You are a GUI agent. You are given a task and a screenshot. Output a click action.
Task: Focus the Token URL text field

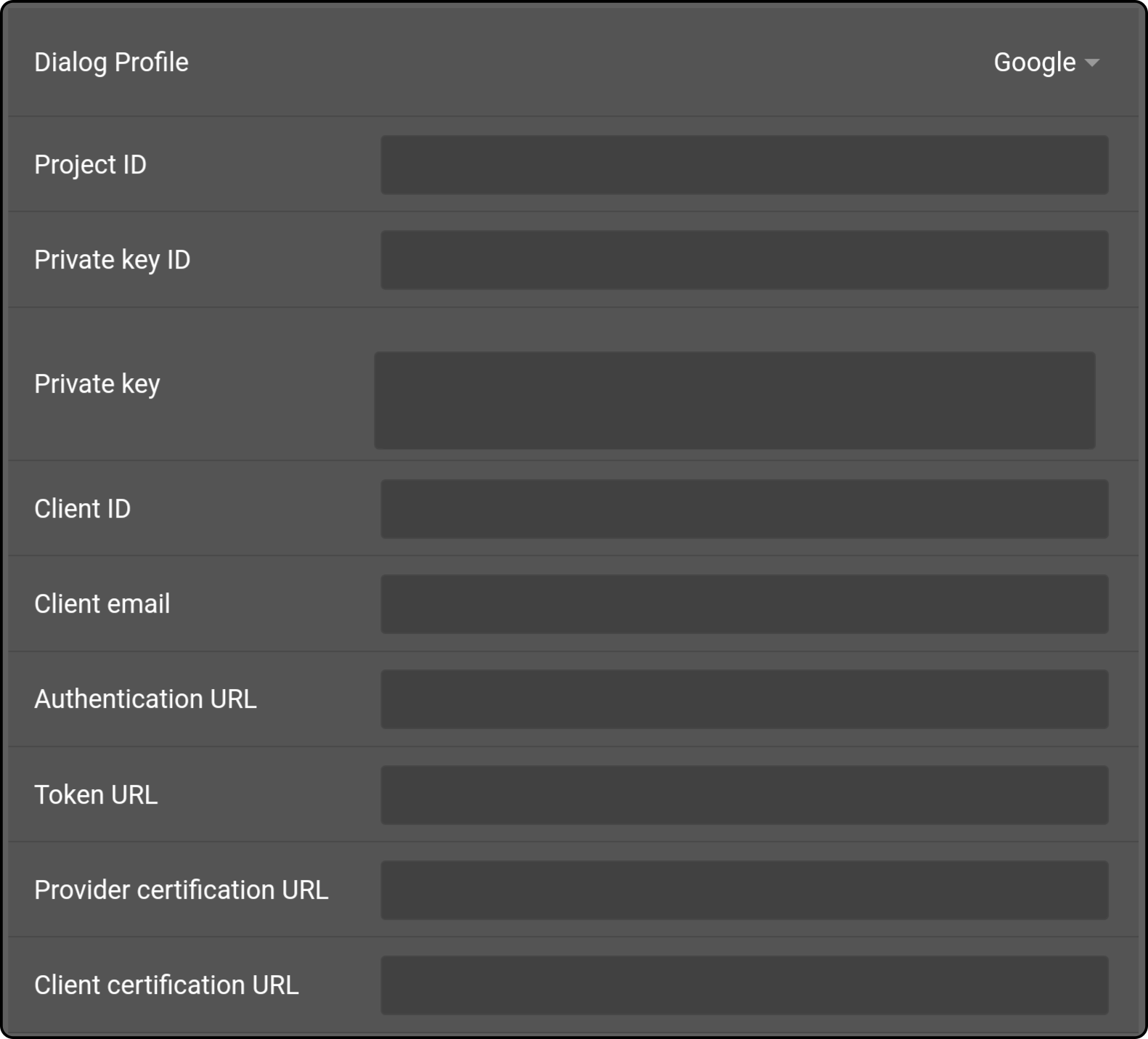click(x=744, y=795)
